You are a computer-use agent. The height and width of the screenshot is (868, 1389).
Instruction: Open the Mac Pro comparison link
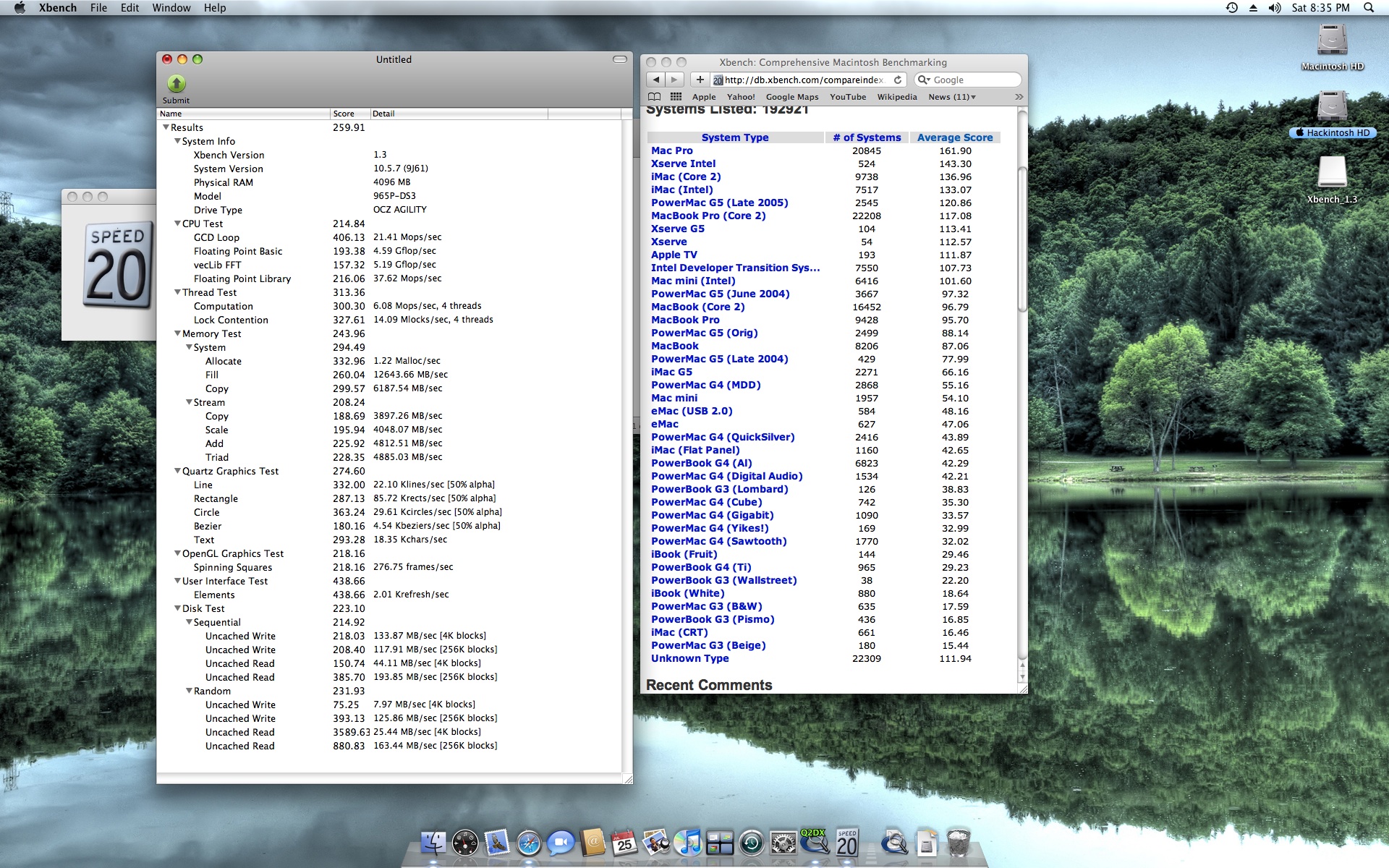671,150
